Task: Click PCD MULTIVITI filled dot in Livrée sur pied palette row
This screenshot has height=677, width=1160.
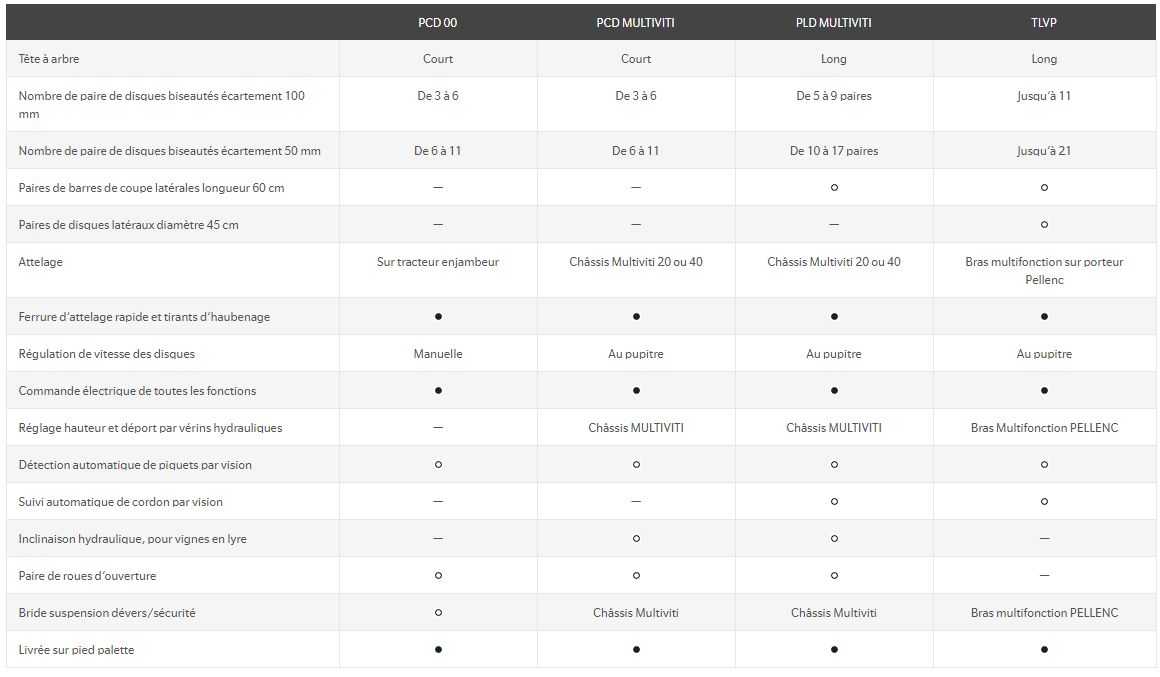Action: click(x=636, y=650)
